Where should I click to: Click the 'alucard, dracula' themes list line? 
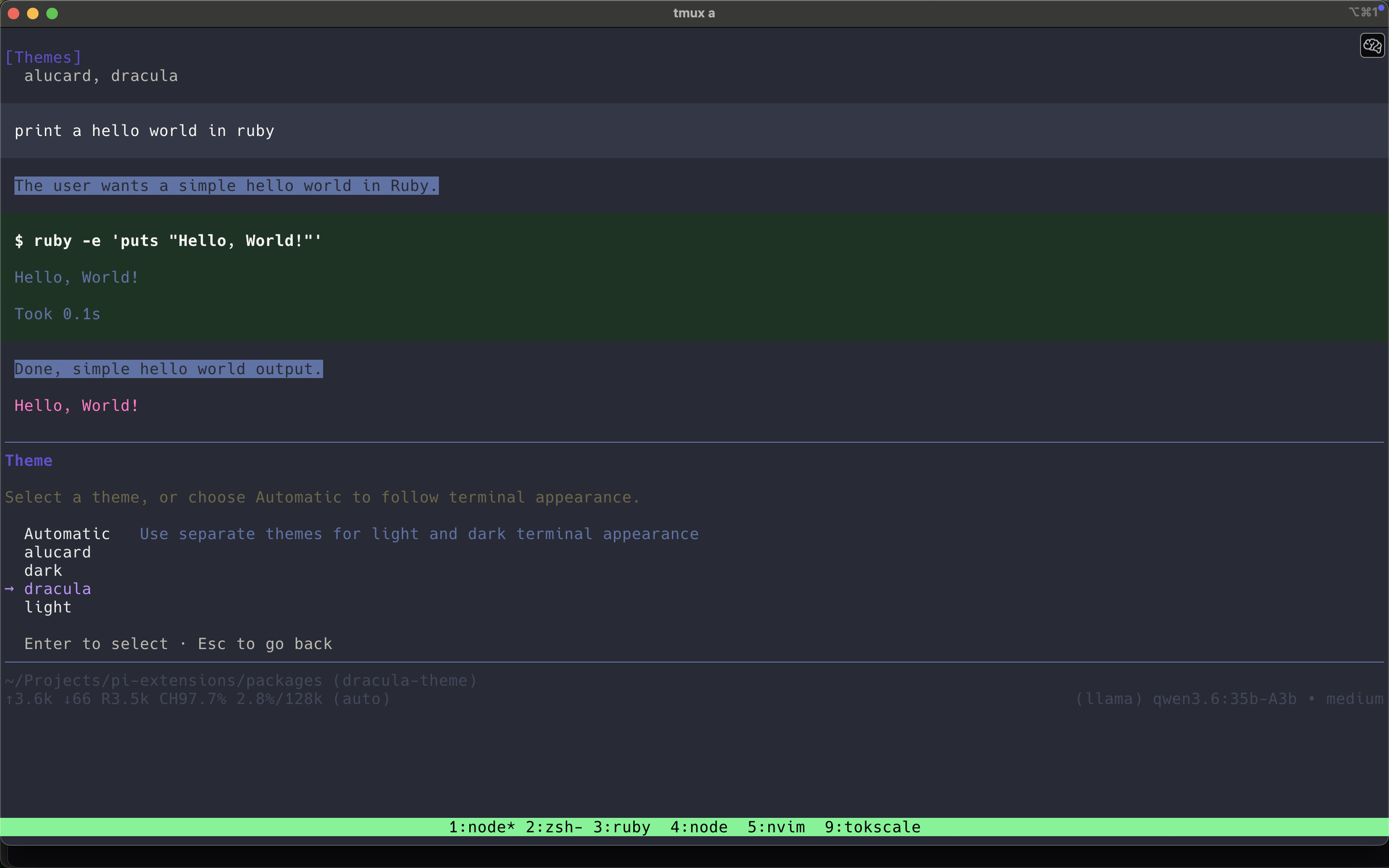point(101,76)
